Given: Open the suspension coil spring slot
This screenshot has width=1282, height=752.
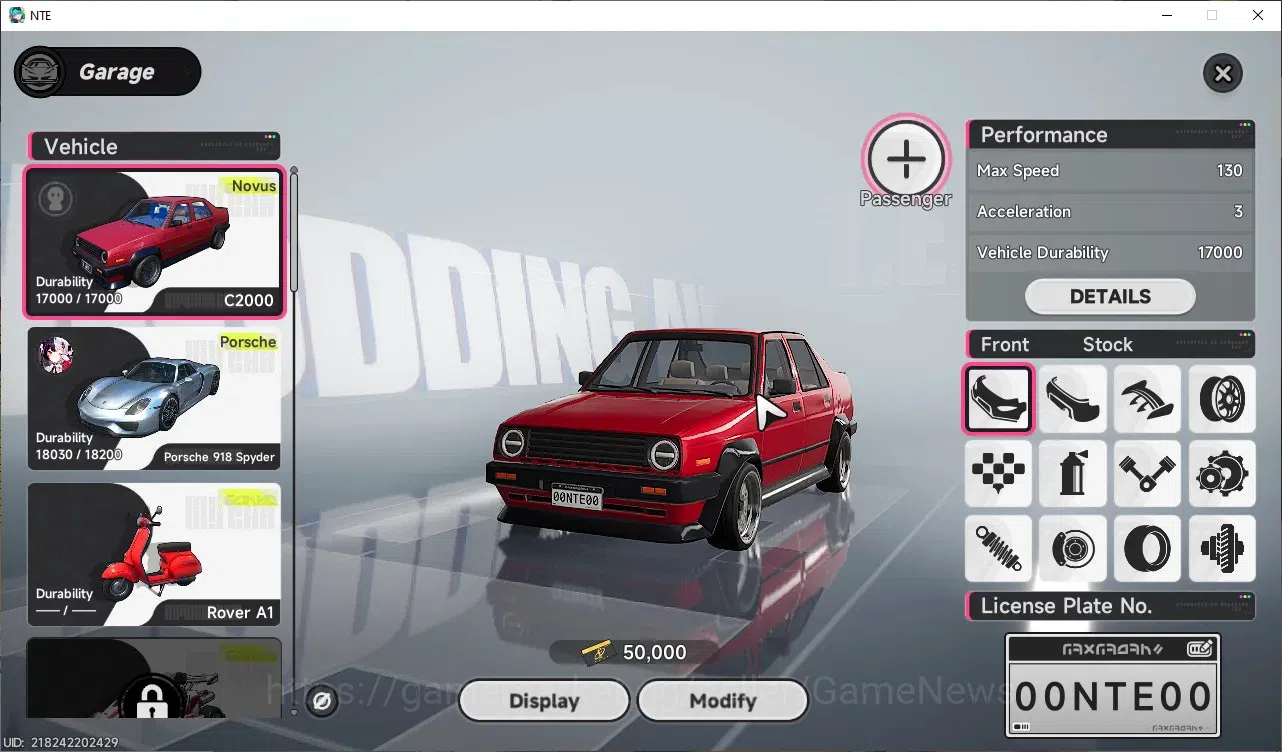Looking at the screenshot, I should coord(998,548).
